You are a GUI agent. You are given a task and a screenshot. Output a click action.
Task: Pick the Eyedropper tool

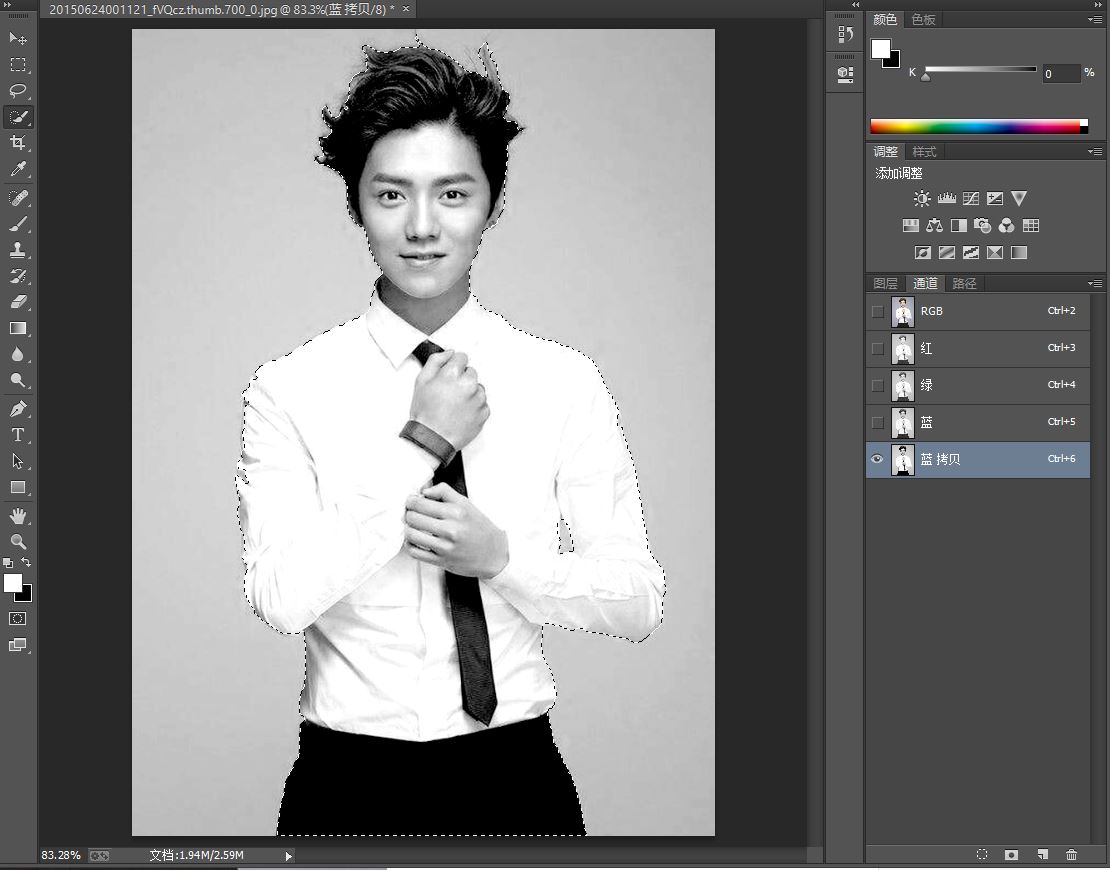pos(18,170)
